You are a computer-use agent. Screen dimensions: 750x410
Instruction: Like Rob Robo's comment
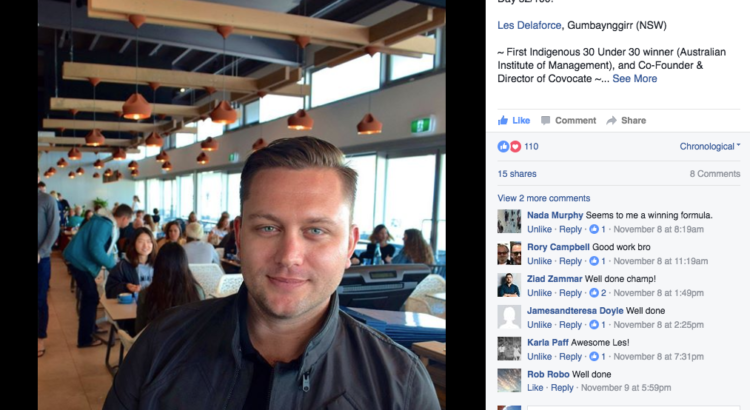tap(535, 388)
